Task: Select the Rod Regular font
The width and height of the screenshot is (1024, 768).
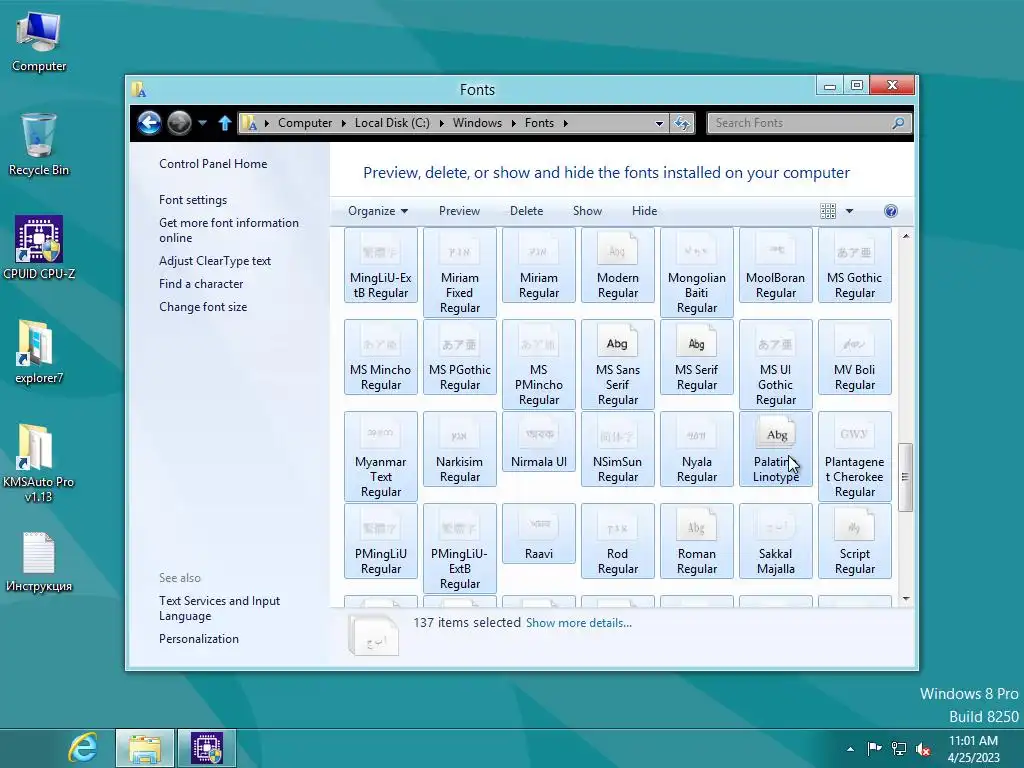Action: point(617,541)
